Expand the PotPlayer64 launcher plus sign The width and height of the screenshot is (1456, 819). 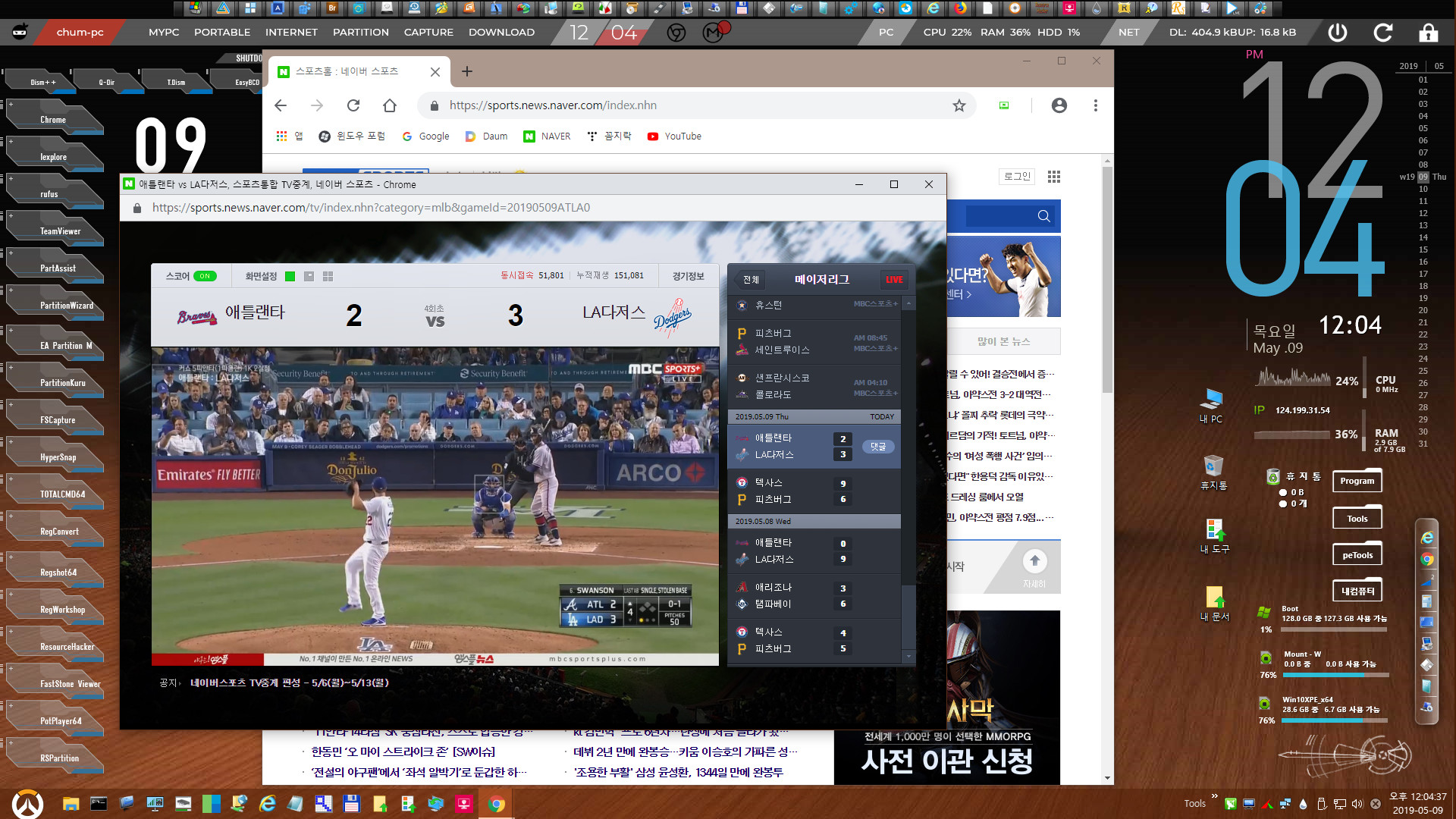coord(11,706)
